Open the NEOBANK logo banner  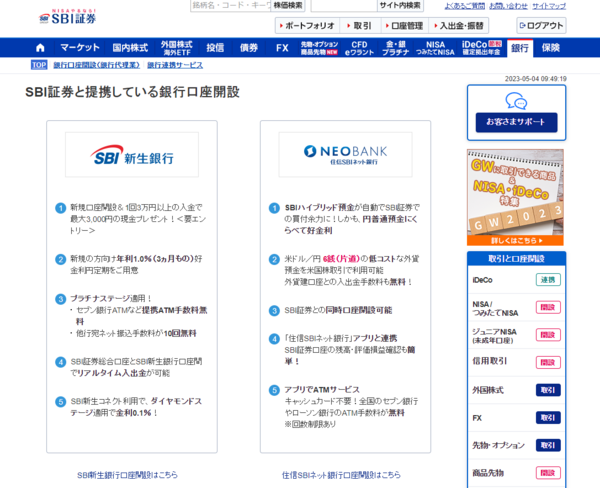[346, 155]
